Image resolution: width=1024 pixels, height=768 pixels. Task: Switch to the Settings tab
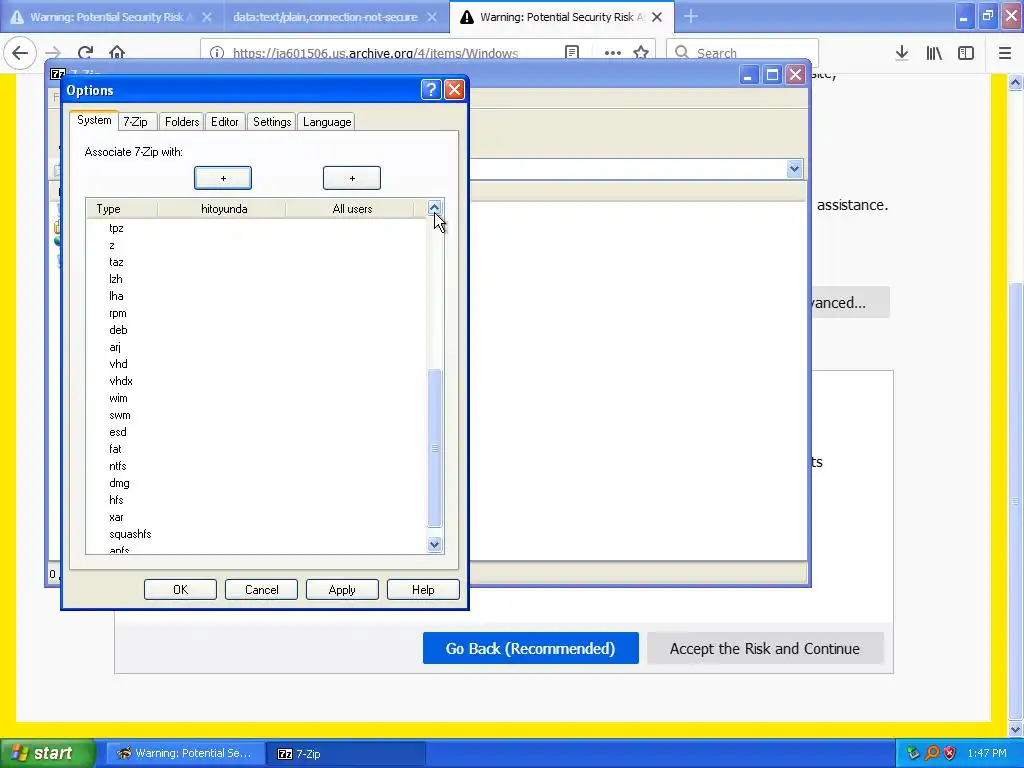[272, 121]
